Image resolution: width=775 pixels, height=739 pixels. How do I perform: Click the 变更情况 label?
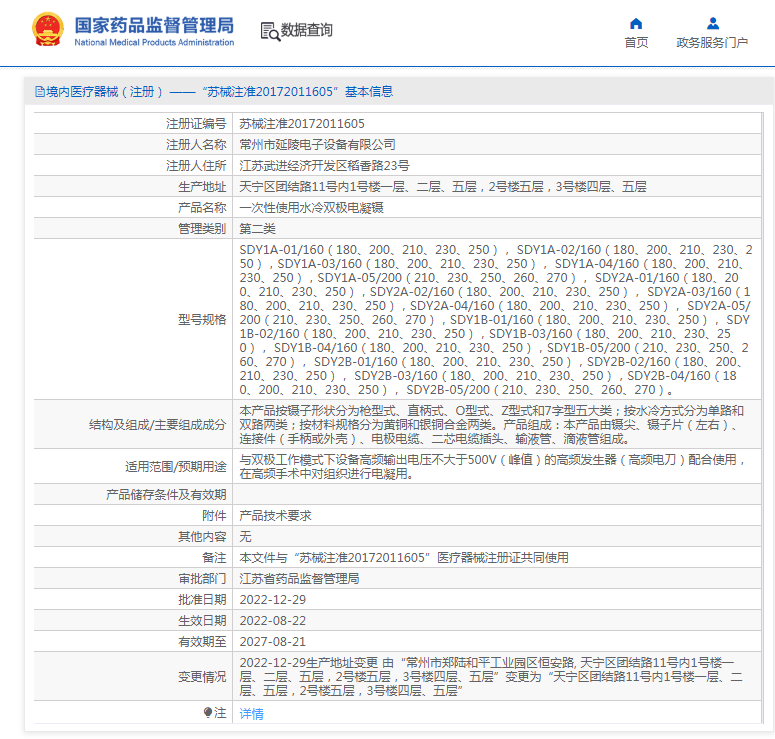click(x=202, y=676)
